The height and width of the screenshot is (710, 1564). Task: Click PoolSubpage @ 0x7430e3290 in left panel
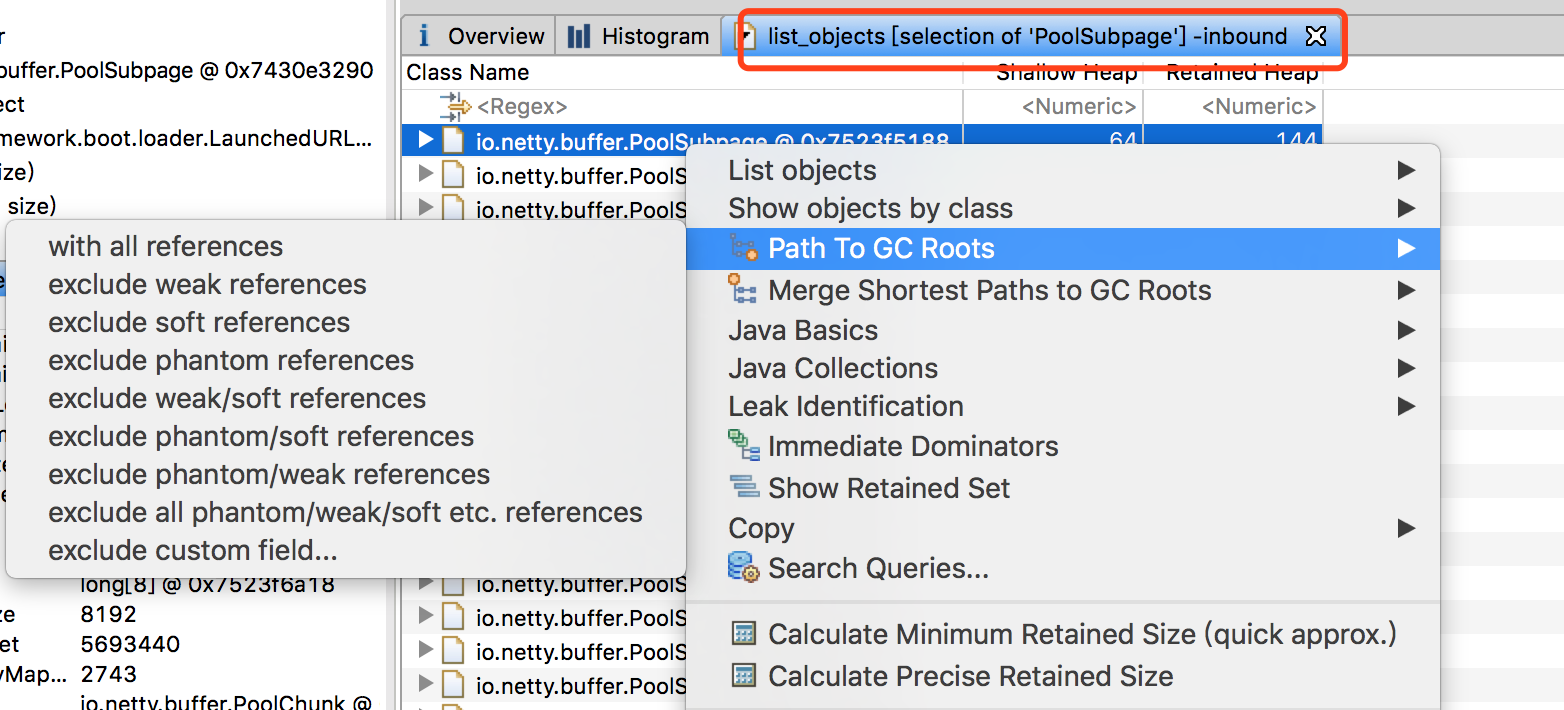pos(187,70)
